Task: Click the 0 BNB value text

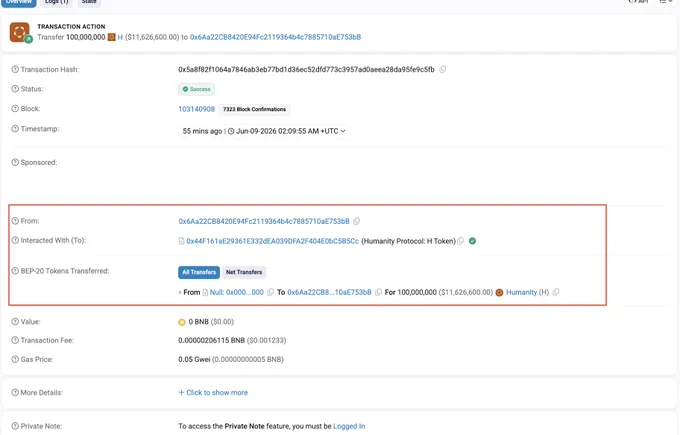Action: (x=199, y=322)
